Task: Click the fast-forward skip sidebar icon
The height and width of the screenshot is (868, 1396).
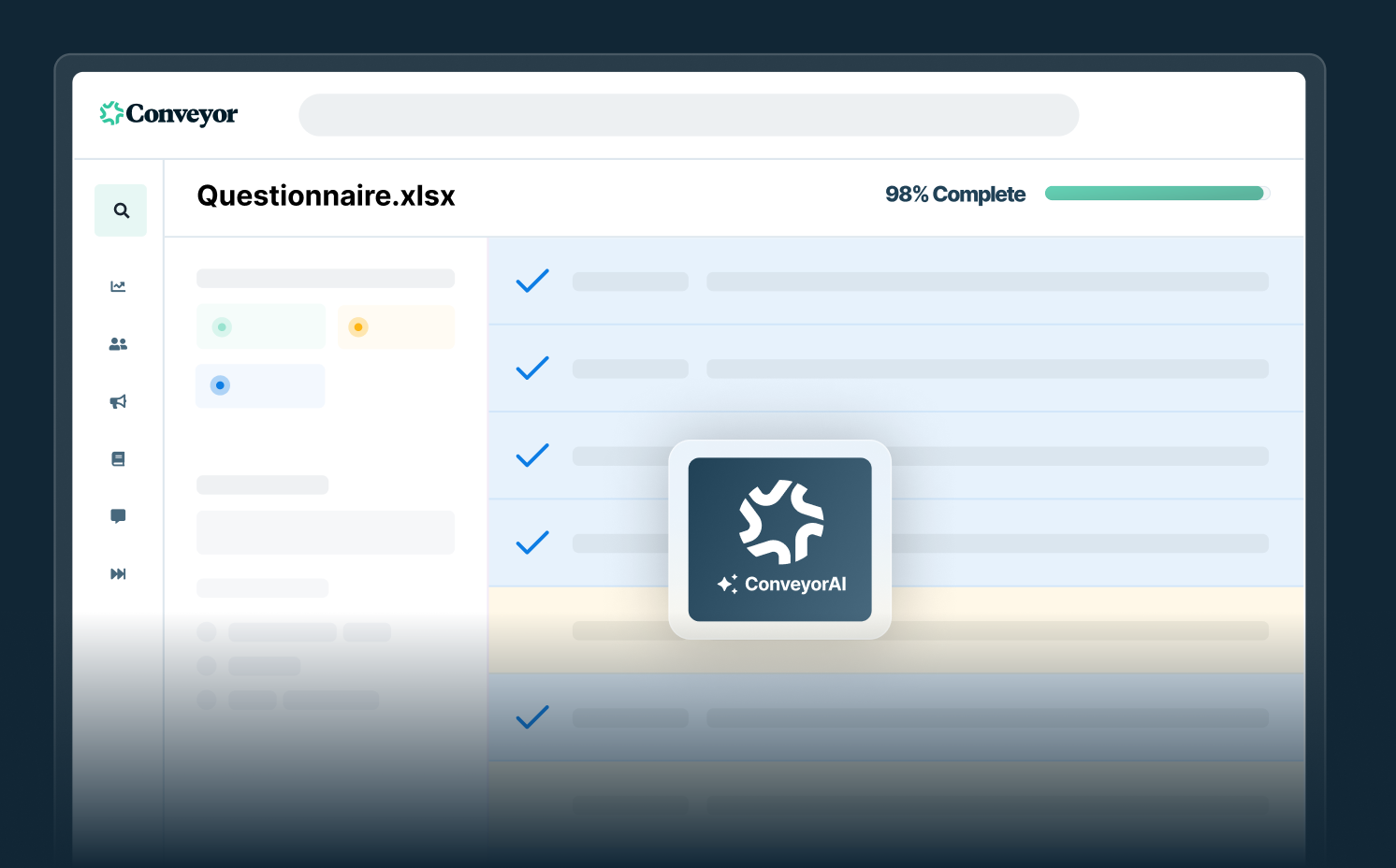Action: point(118,573)
